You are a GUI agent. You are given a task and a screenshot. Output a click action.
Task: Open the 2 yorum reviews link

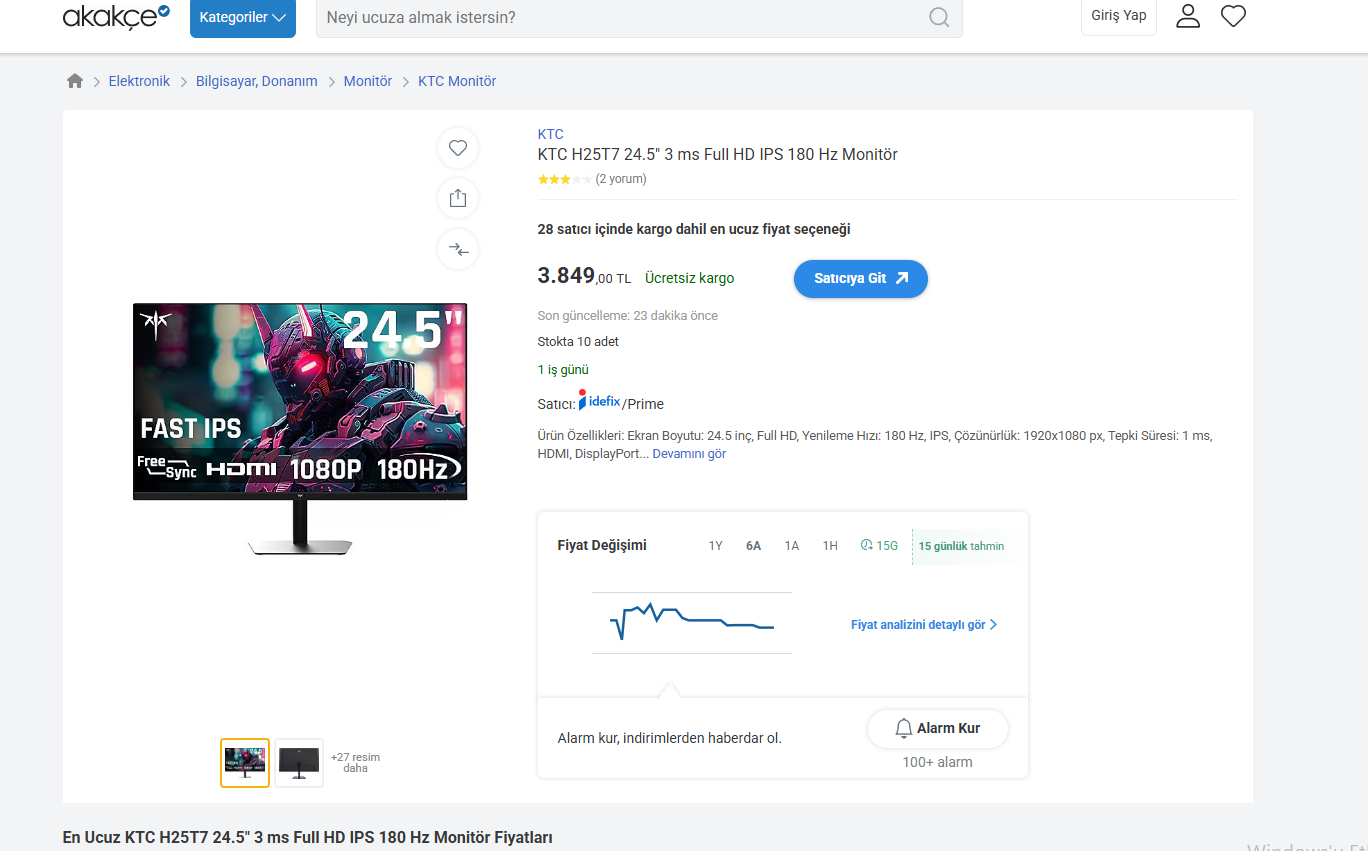pos(621,179)
